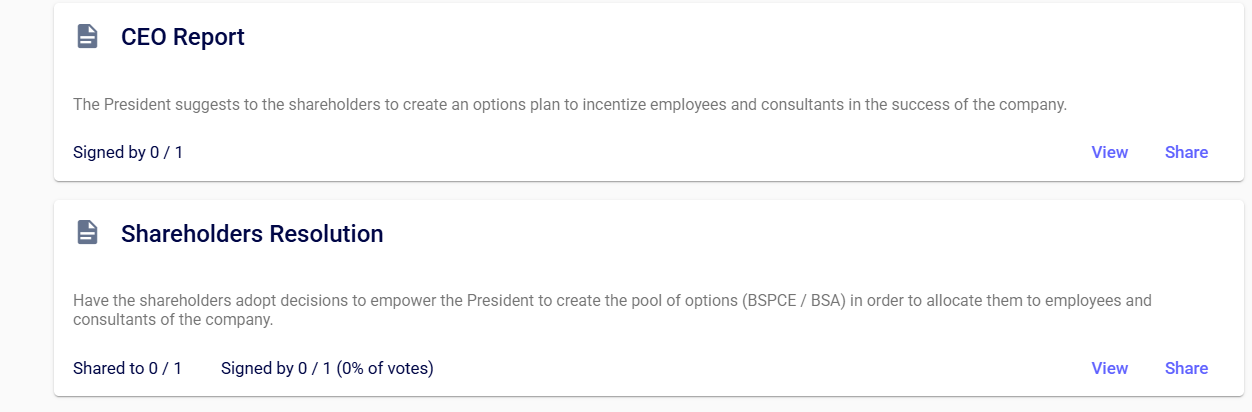Viewport: 1252px width, 412px height.
Task: Select the CEO Report title
Action: point(183,37)
